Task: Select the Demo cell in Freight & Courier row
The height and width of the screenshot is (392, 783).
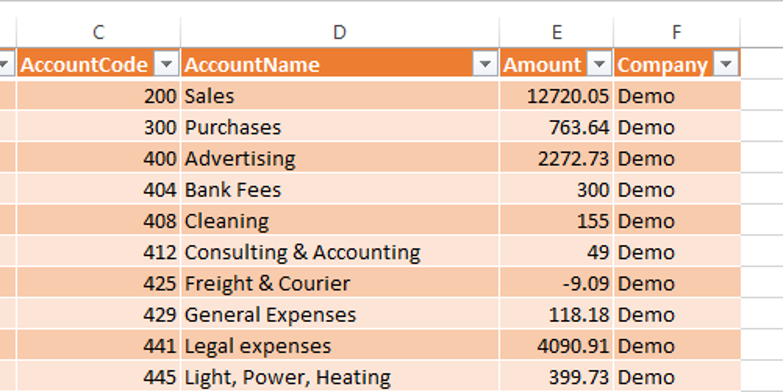Action: (x=677, y=283)
